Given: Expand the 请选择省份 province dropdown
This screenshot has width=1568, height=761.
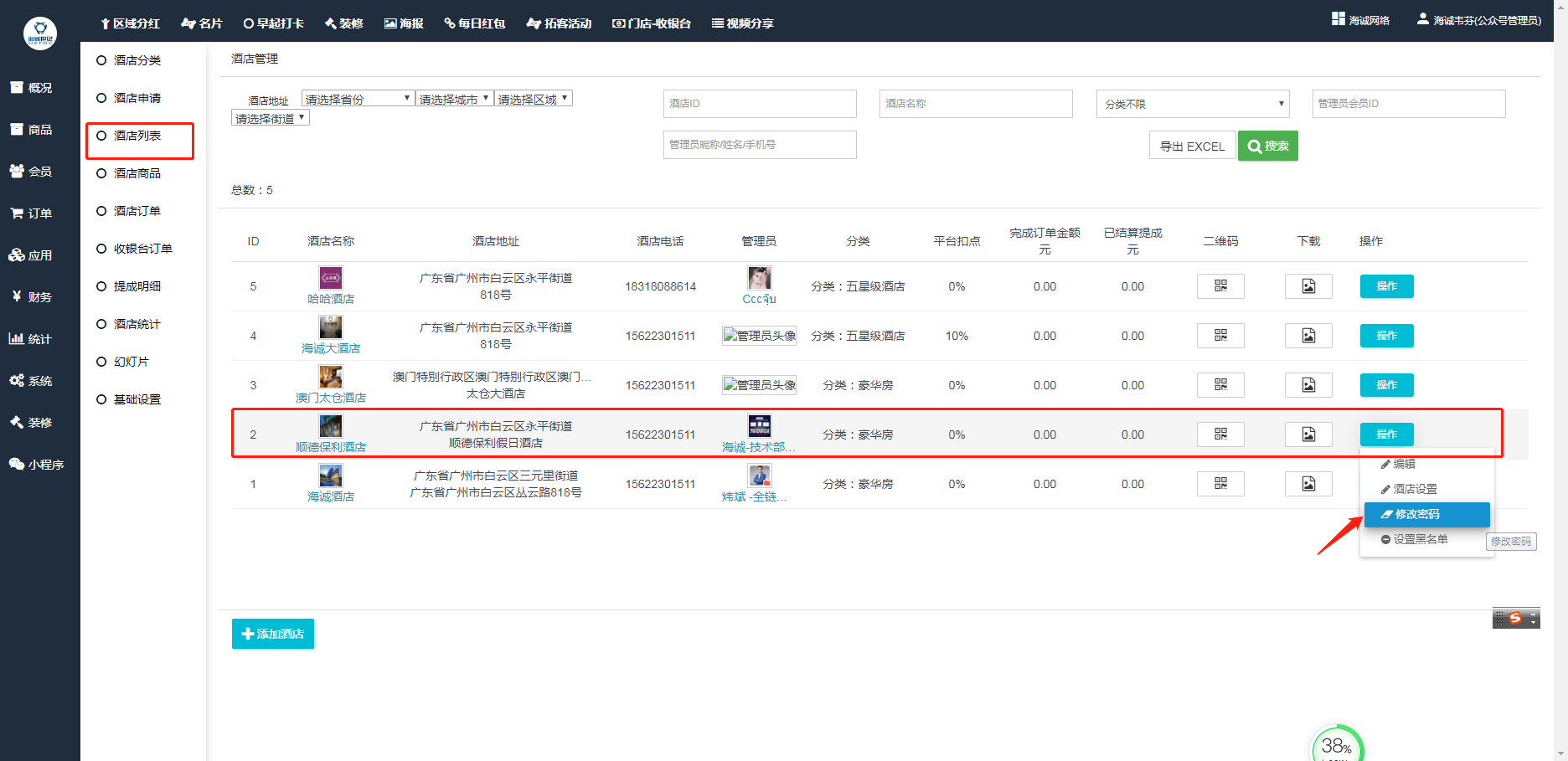Looking at the screenshot, I should (358, 99).
